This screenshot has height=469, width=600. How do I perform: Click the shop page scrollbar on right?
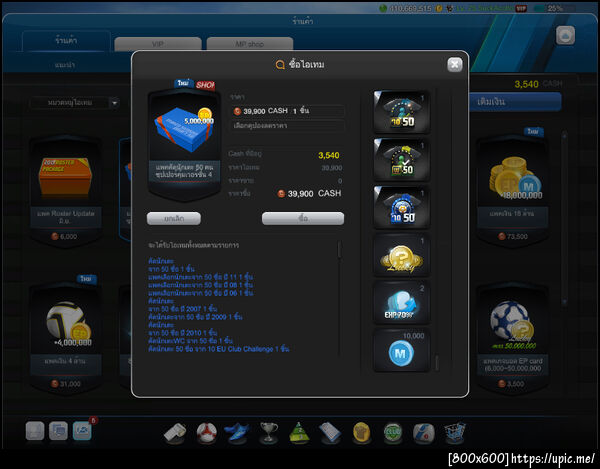564,218
